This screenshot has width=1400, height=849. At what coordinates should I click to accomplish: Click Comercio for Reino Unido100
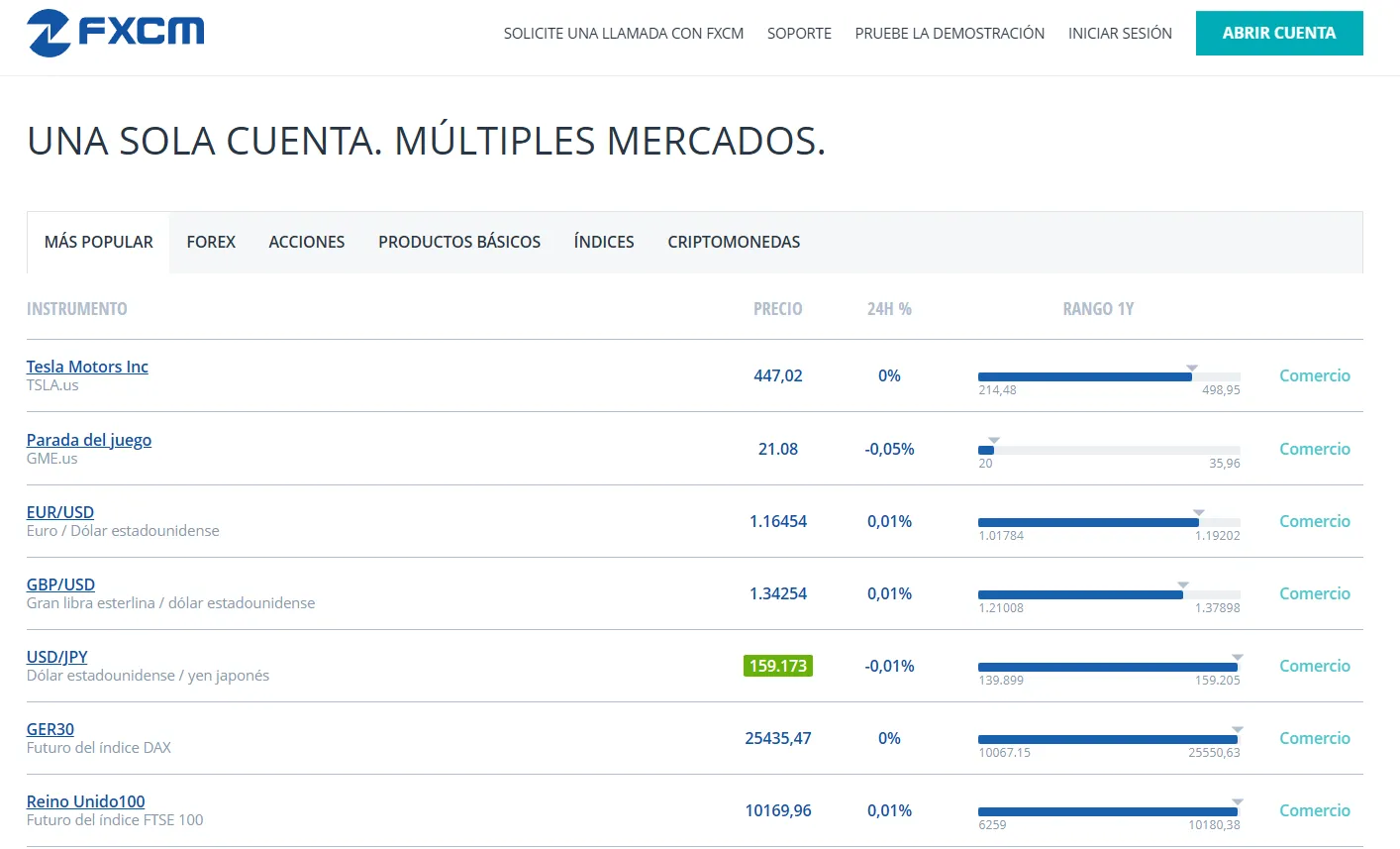coord(1314,810)
